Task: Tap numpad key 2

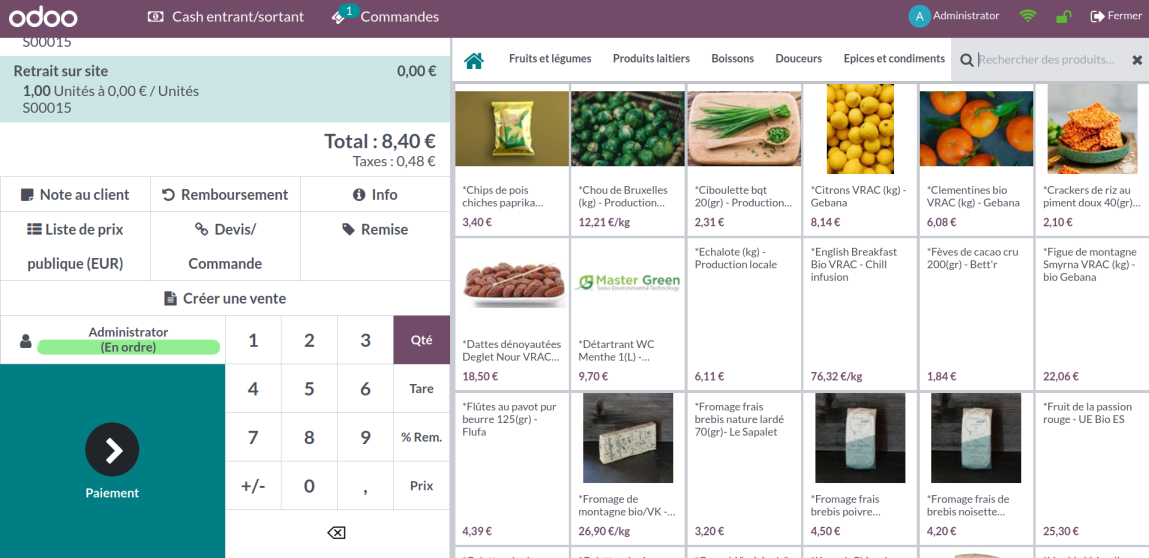Action: 309,340
